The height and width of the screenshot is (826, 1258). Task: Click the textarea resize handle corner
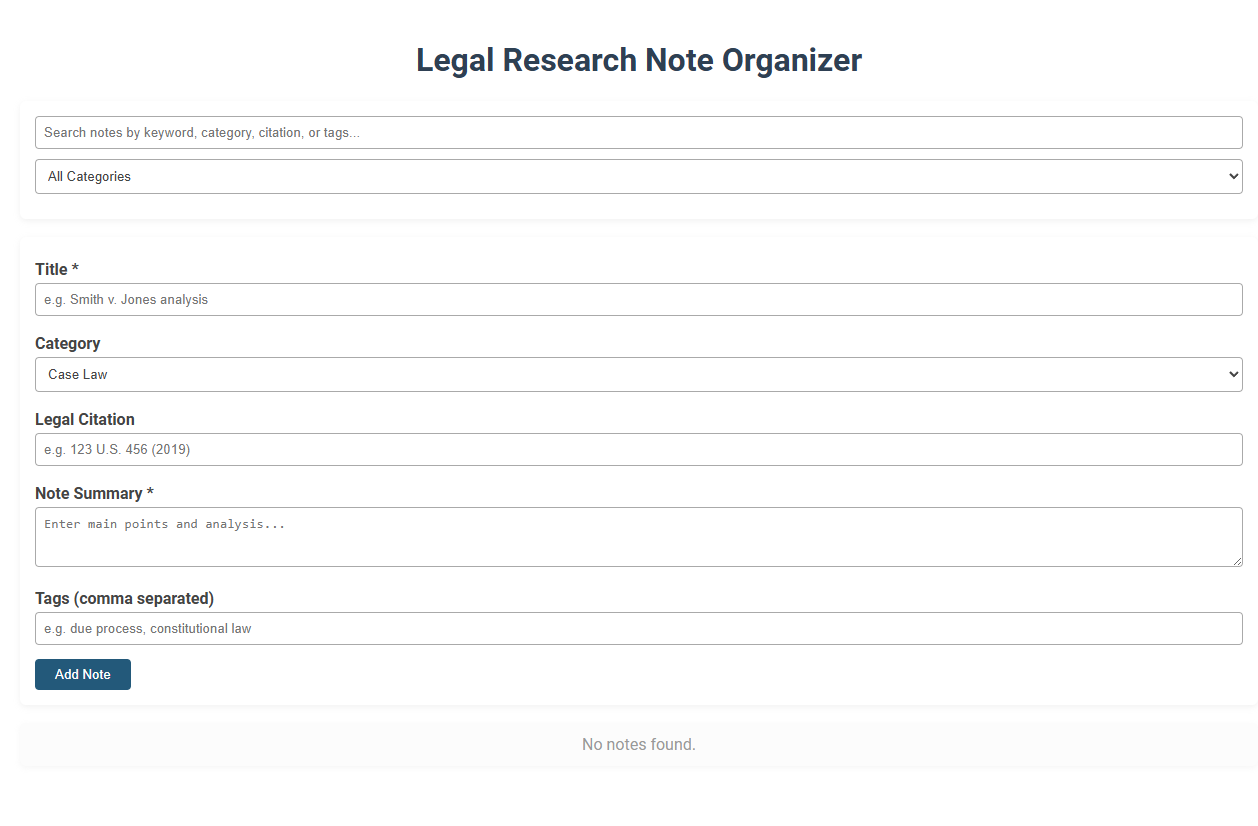click(x=1240, y=564)
